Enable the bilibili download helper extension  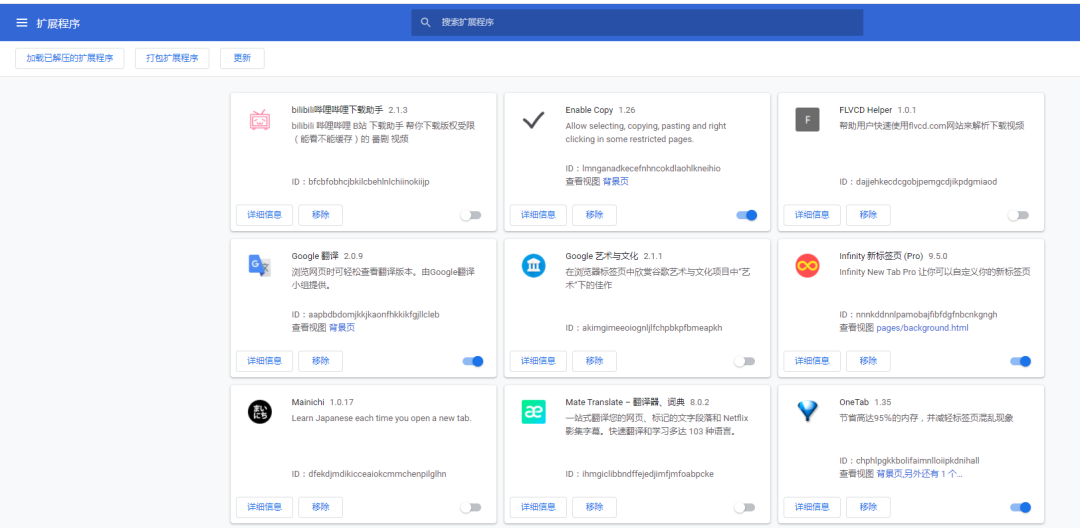tap(471, 215)
